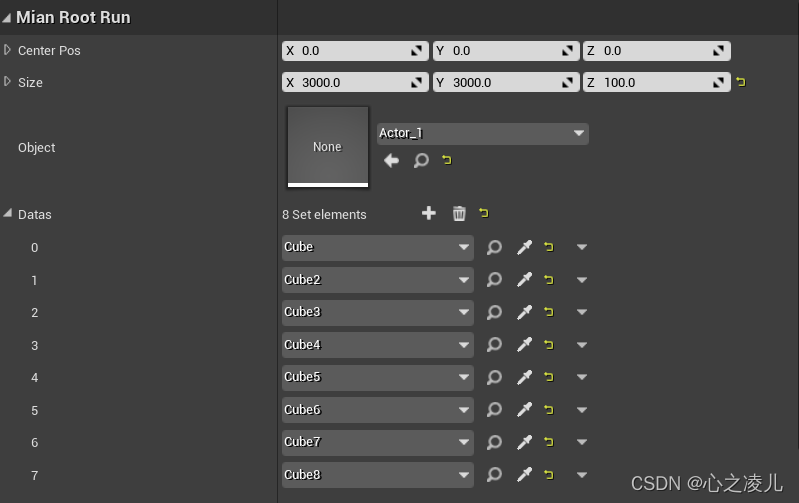
Task: Open the Cube2 actor dropdown
Action: 378,280
